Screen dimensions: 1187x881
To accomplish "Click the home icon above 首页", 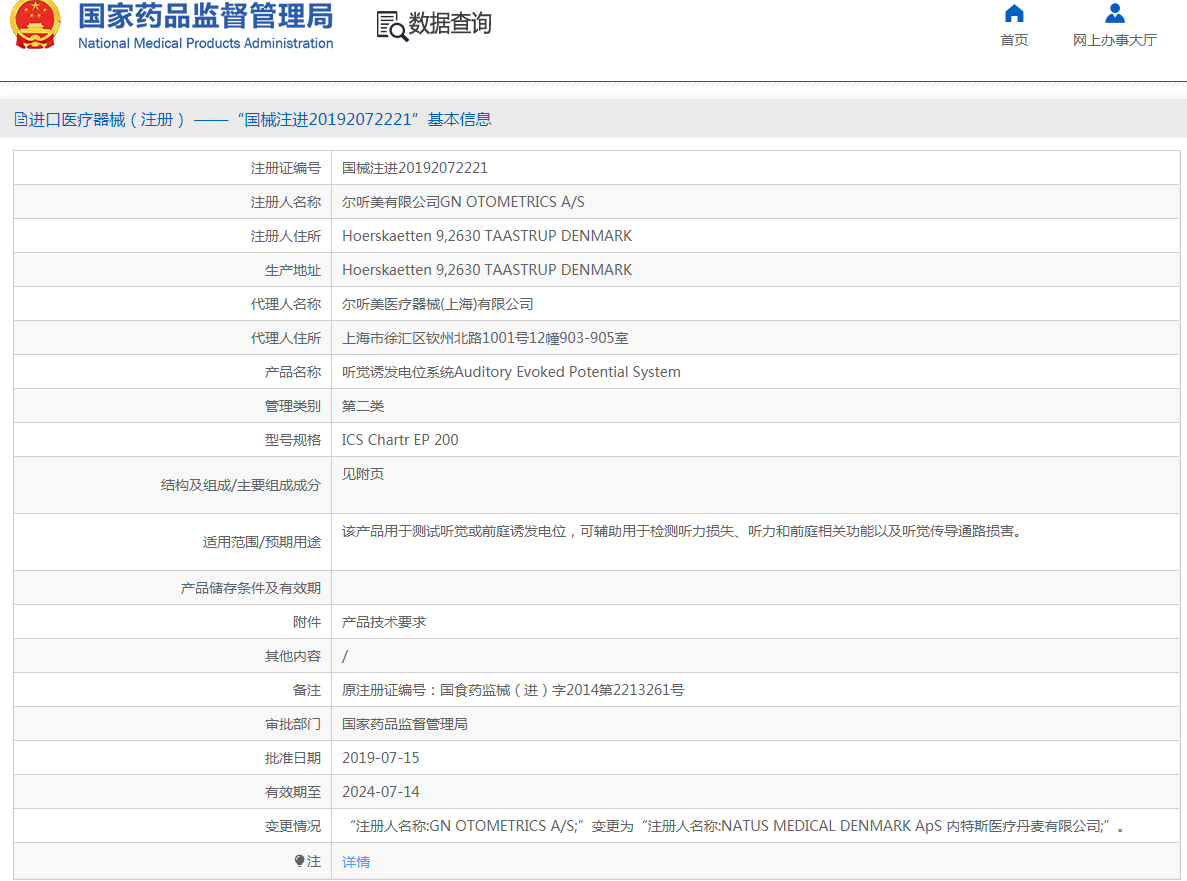I will click(x=1014, y=13).
